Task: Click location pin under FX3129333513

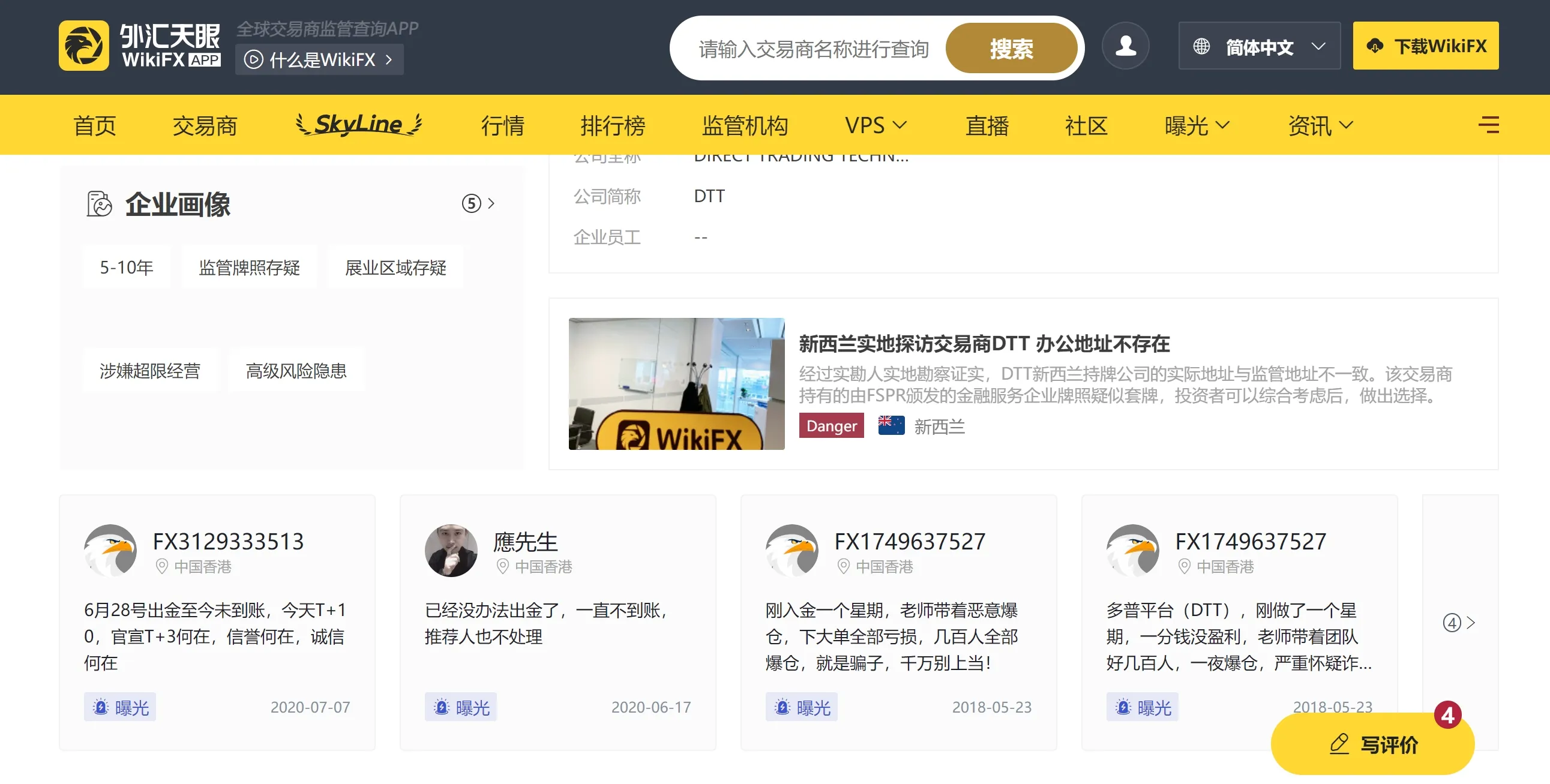Action: [161, 566]
